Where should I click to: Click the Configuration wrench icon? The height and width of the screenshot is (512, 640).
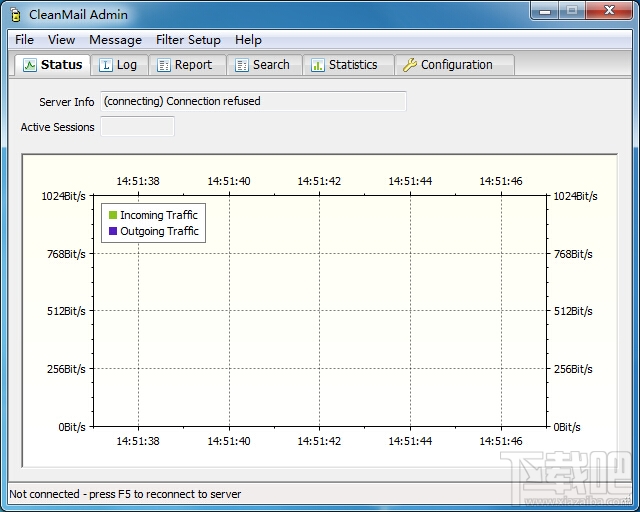point(409,65)
